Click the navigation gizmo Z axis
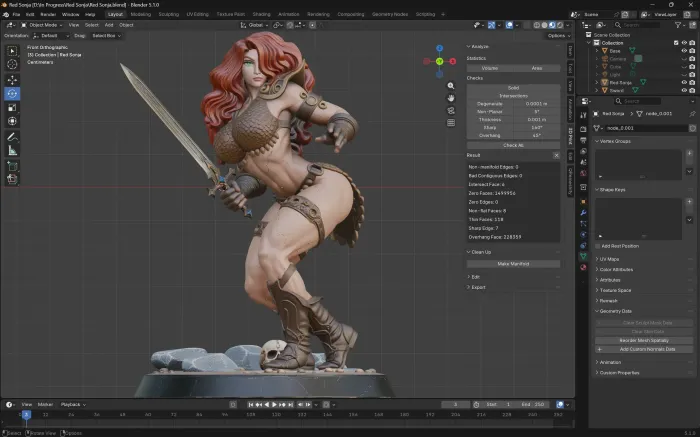The image size is (700, 437). [x=440, y=48]
